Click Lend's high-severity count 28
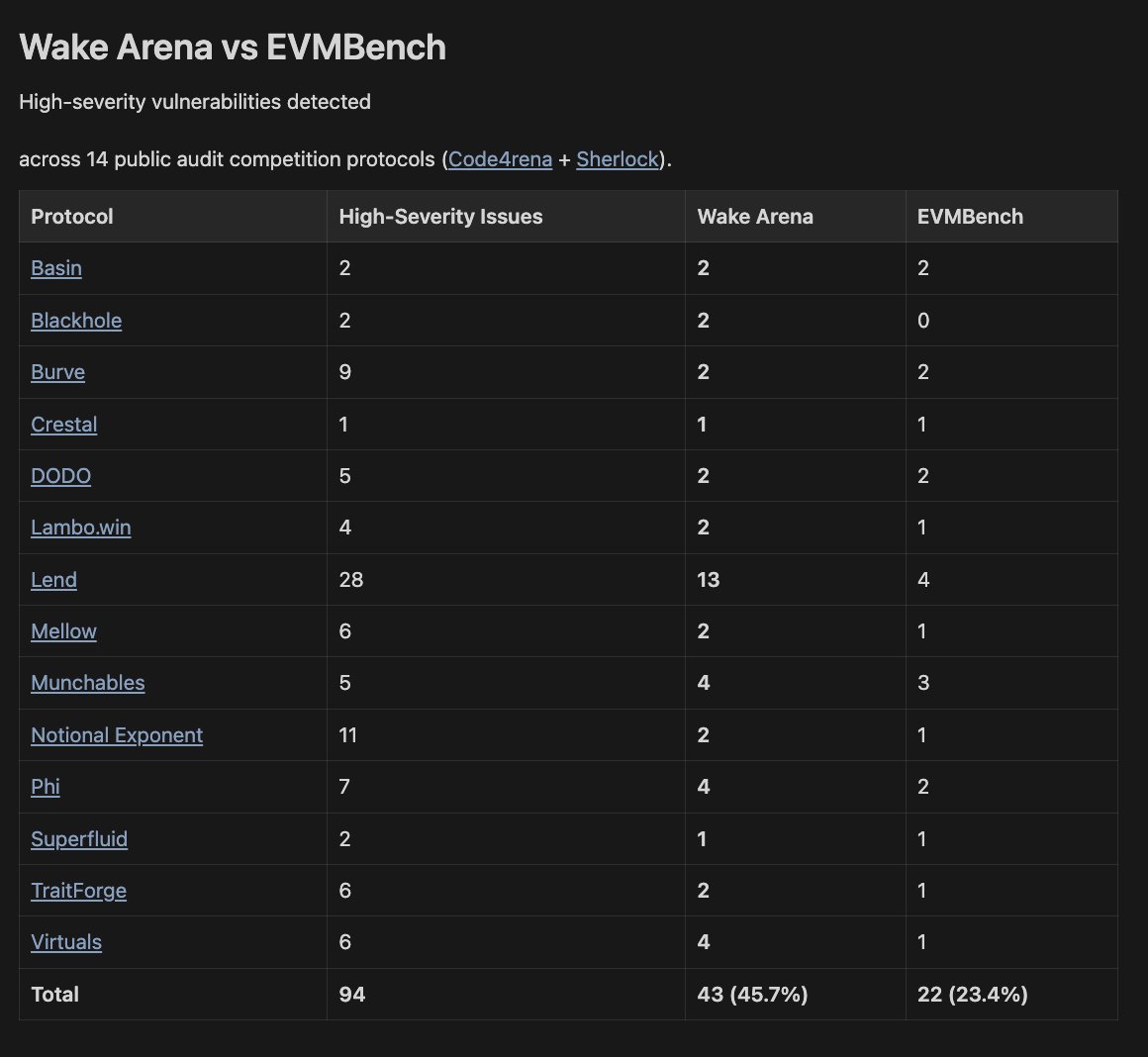The height and width of the screenshot is (1057, 1148). tap(350, 580)
